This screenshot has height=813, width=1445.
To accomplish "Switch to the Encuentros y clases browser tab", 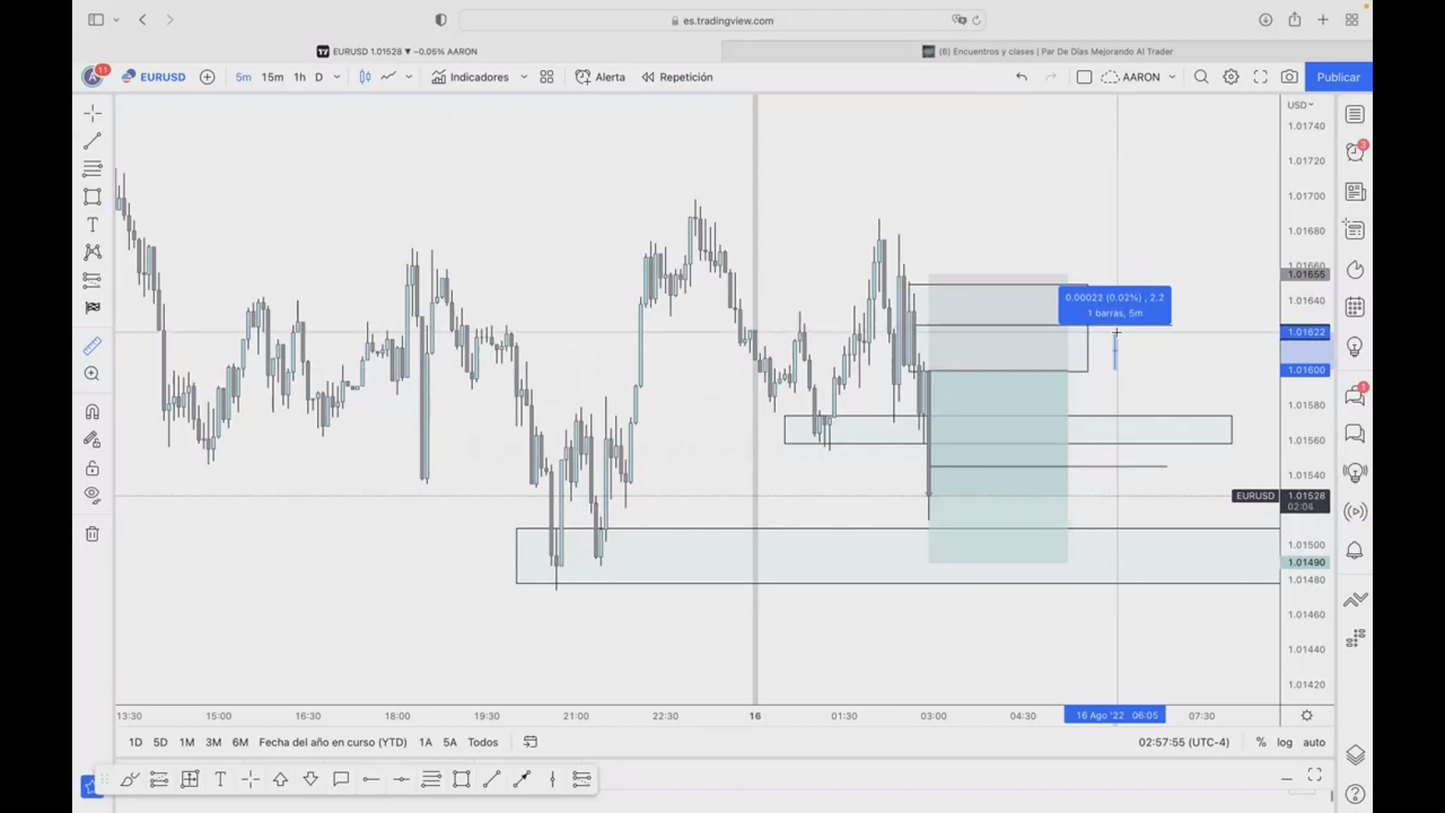I will click(1047, 51).
